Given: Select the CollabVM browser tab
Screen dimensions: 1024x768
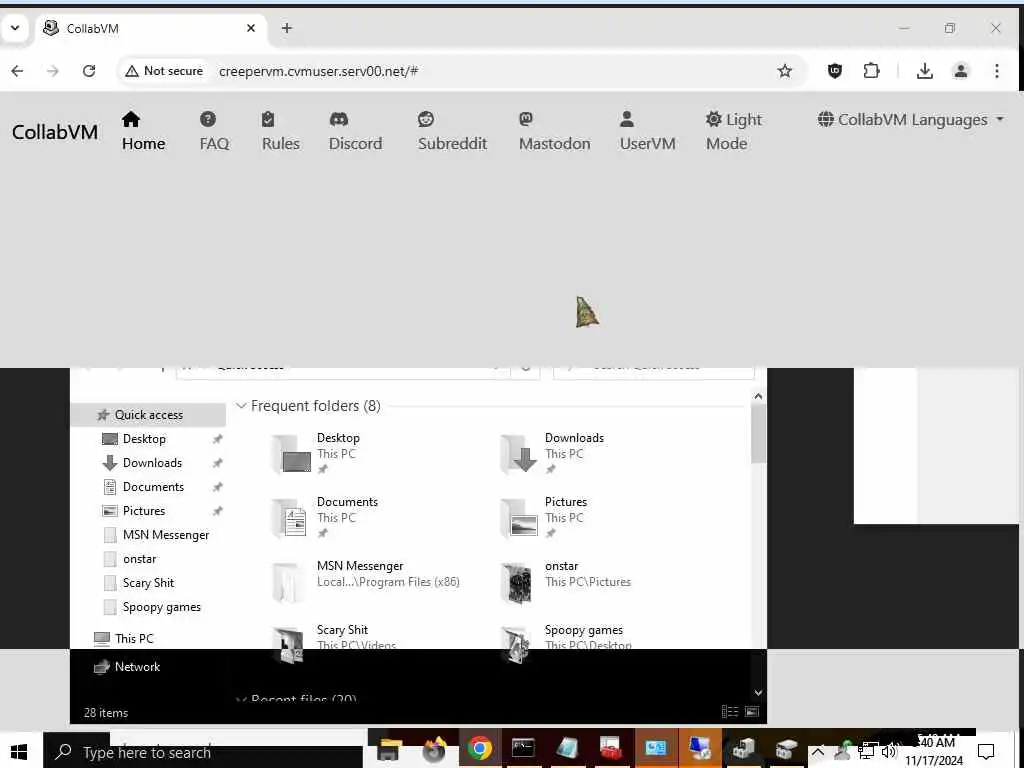Looking at the screenshot, I should coord(149,29).
